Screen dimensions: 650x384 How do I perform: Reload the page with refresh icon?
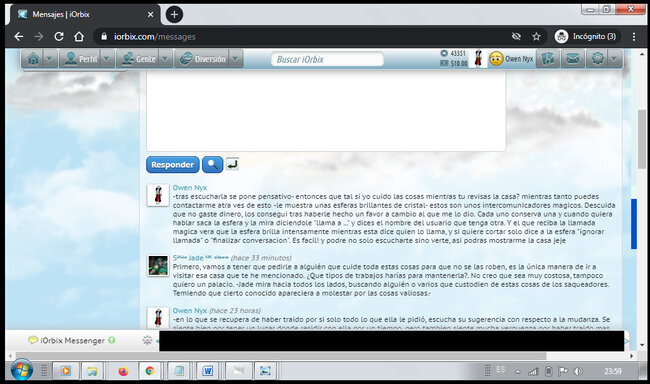(59, 36)
